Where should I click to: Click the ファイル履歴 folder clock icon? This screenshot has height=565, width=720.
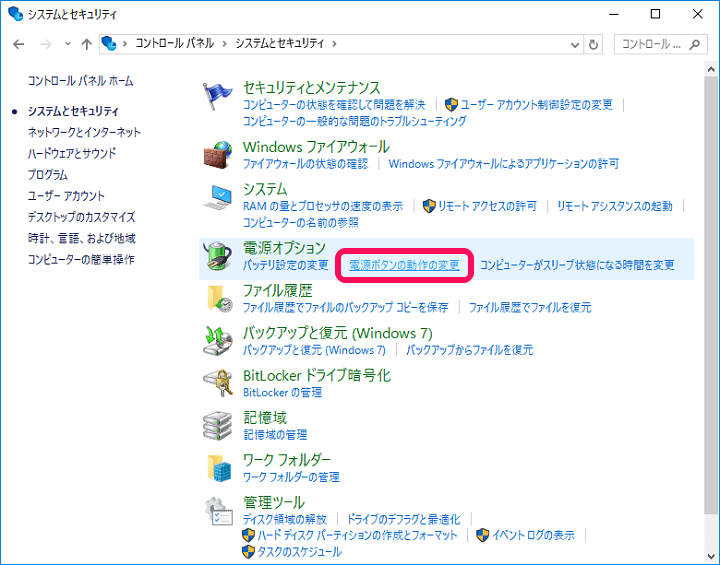click(x=219, y=299)
